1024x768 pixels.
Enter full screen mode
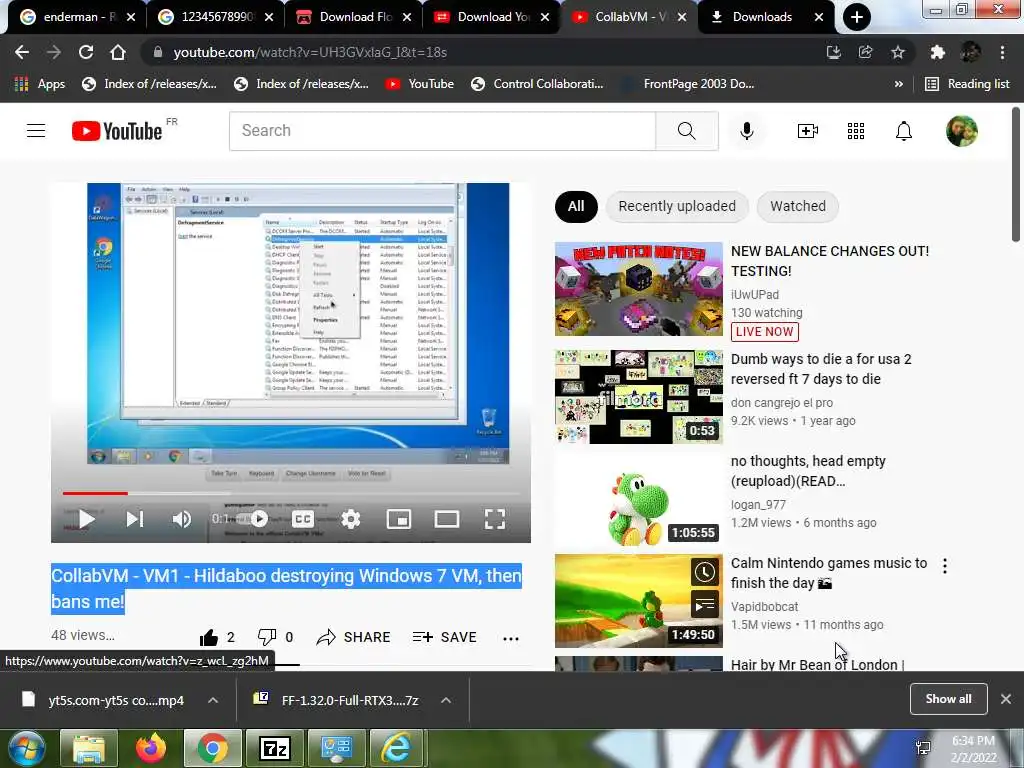[495, 519]
